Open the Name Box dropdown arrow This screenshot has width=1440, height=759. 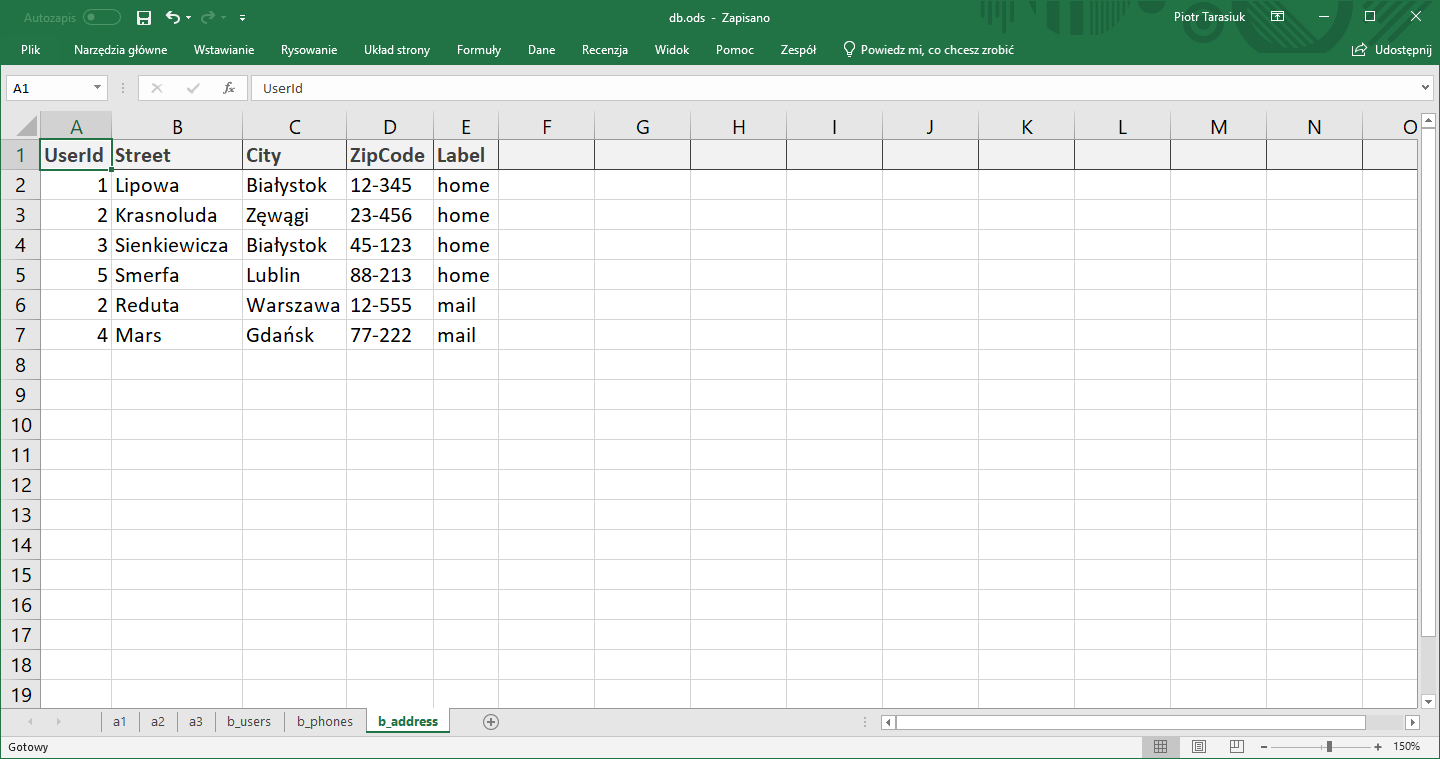pos(97,88)
